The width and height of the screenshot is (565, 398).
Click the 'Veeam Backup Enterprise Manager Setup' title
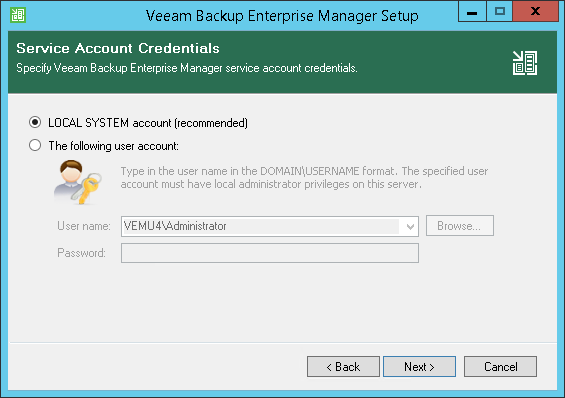point(282,16)
